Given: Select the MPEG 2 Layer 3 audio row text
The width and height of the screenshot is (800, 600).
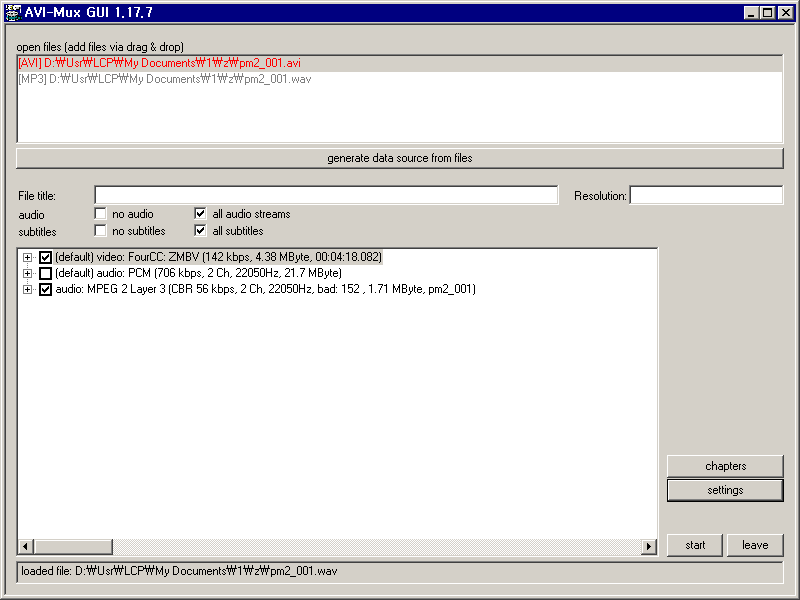Looking at the screenshot, I should point(265,289).
